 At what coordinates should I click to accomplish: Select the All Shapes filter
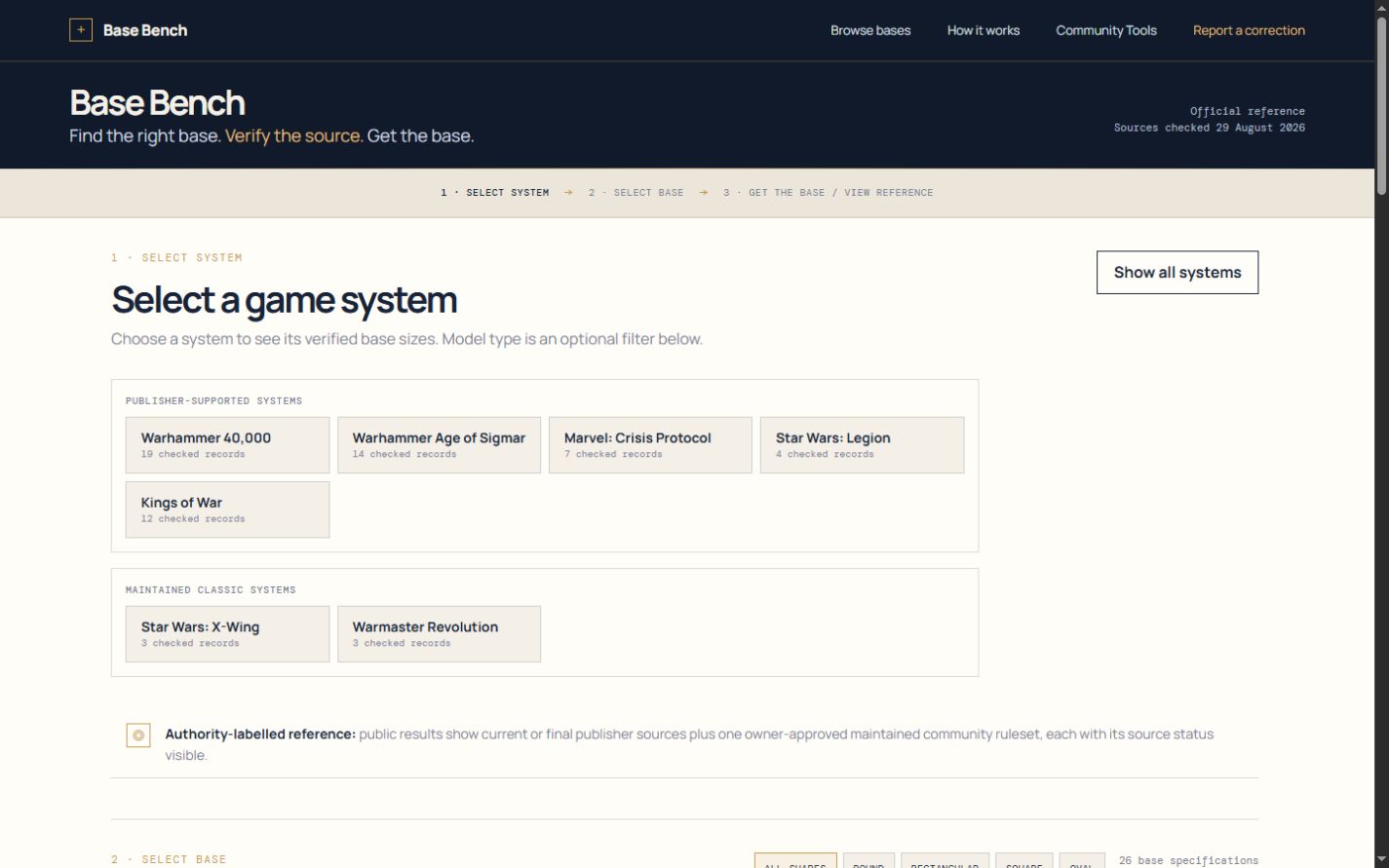795,861
